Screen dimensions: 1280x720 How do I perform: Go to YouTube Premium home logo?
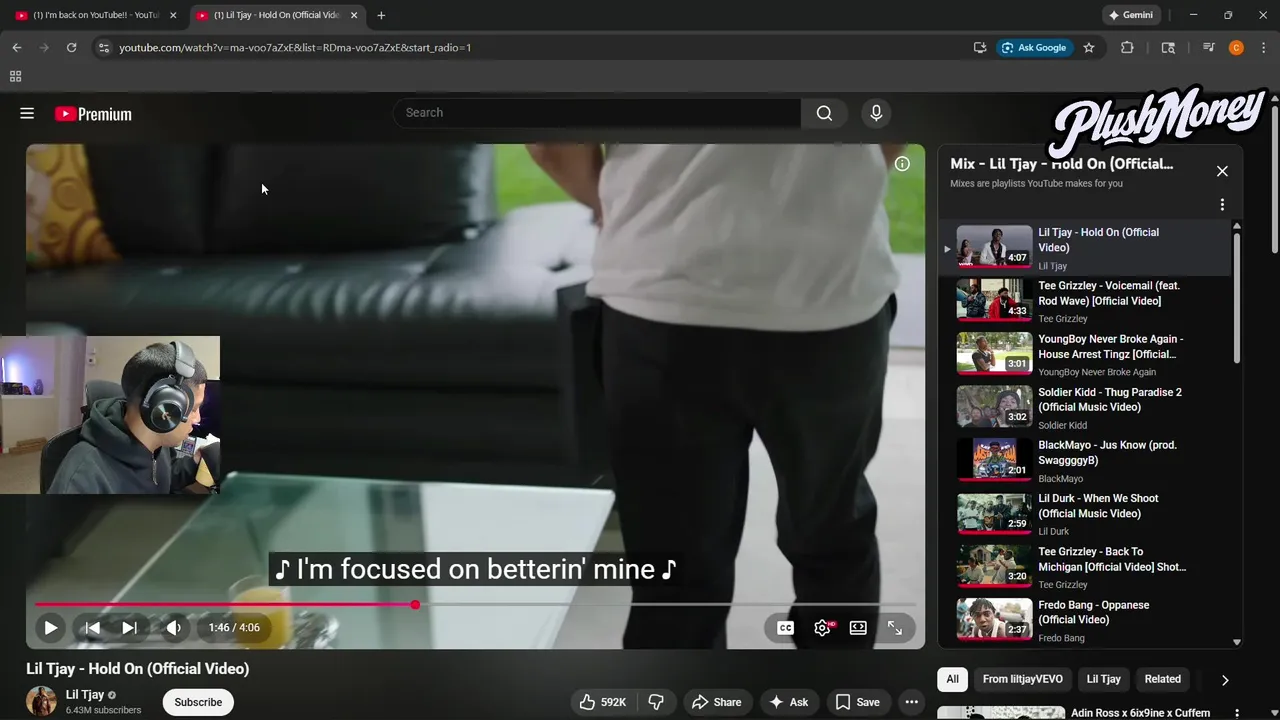(x=93, y=114)
